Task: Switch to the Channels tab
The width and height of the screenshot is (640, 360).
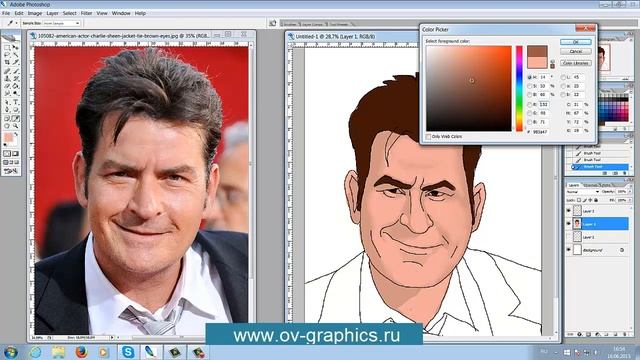Action: (x=590, y=185)
